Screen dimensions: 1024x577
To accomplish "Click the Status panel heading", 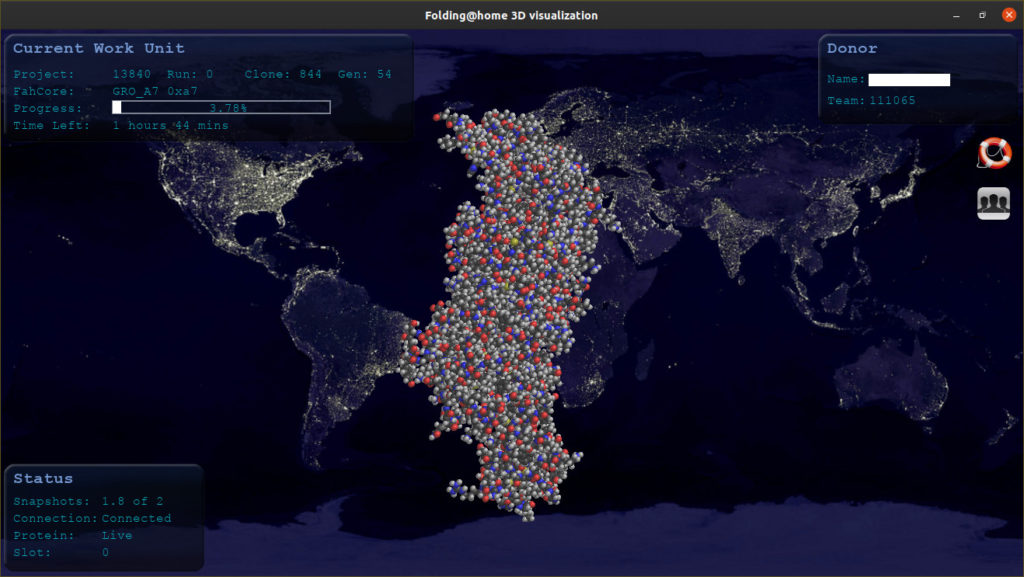I will click(43, 478).
